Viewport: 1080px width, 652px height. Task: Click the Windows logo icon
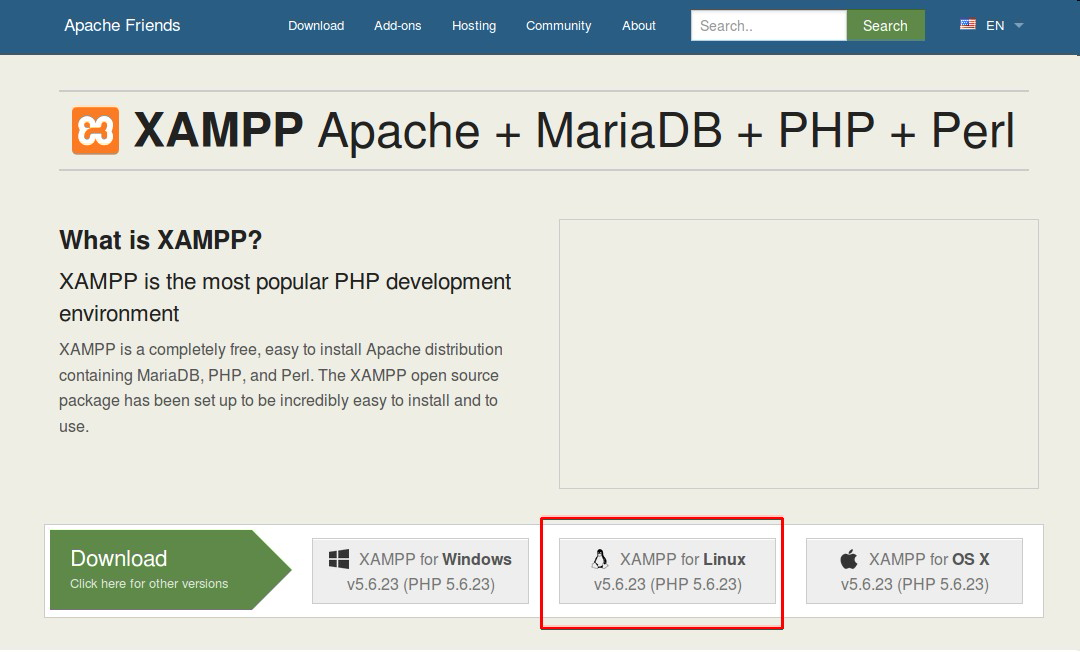[339, 559]
